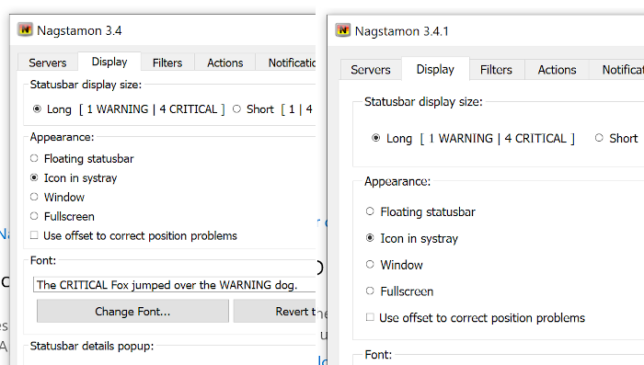Choose Fullscreen appearance in Nagstamon 3.4
The width and height of the screenshot is (644, 365).
coord(34,216)
